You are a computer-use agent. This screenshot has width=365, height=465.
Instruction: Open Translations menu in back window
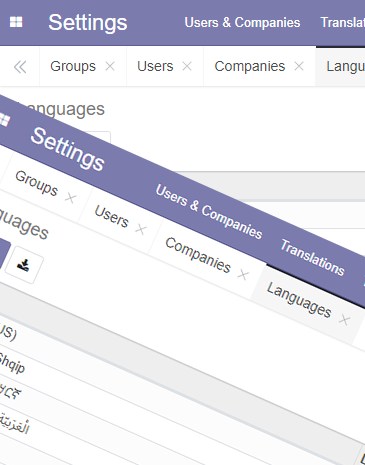(343, 22)
